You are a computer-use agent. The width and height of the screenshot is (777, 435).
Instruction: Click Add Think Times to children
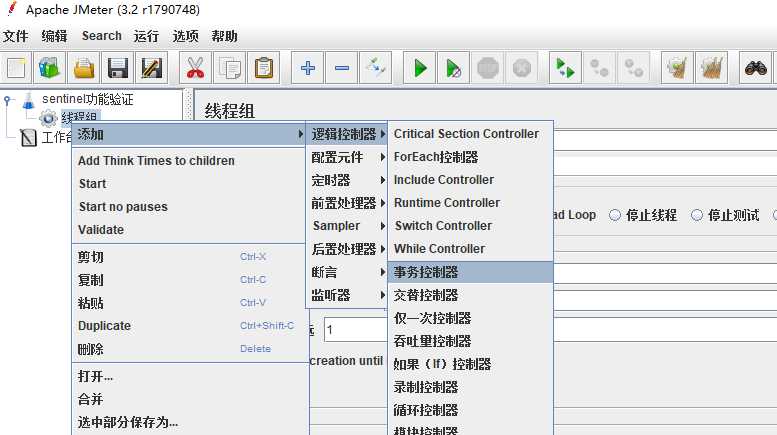(190, 161)
